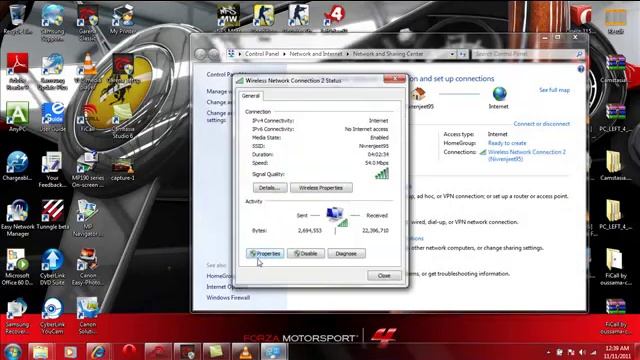Open the Control Panel help icon
640x360 pixels.
[x=581, y=69]
